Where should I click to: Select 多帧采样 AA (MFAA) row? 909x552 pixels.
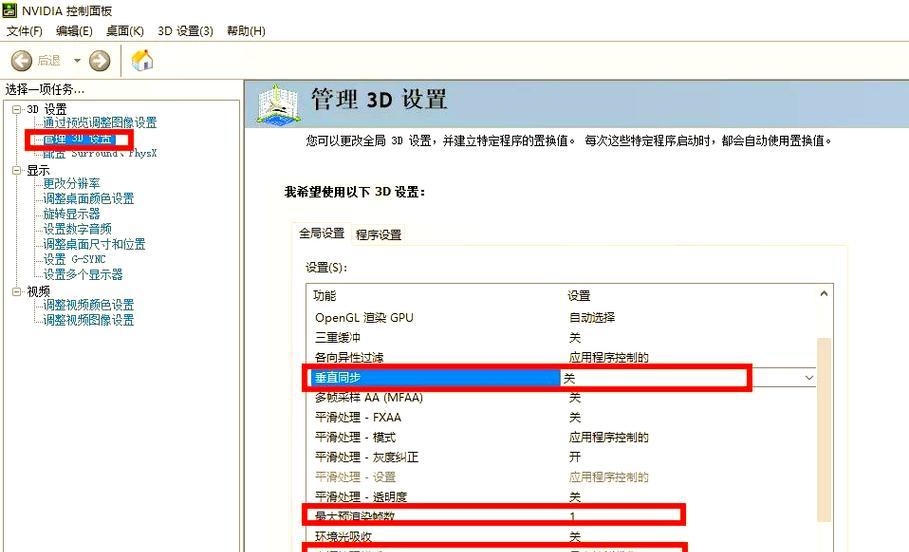click(x=561, y=398)
